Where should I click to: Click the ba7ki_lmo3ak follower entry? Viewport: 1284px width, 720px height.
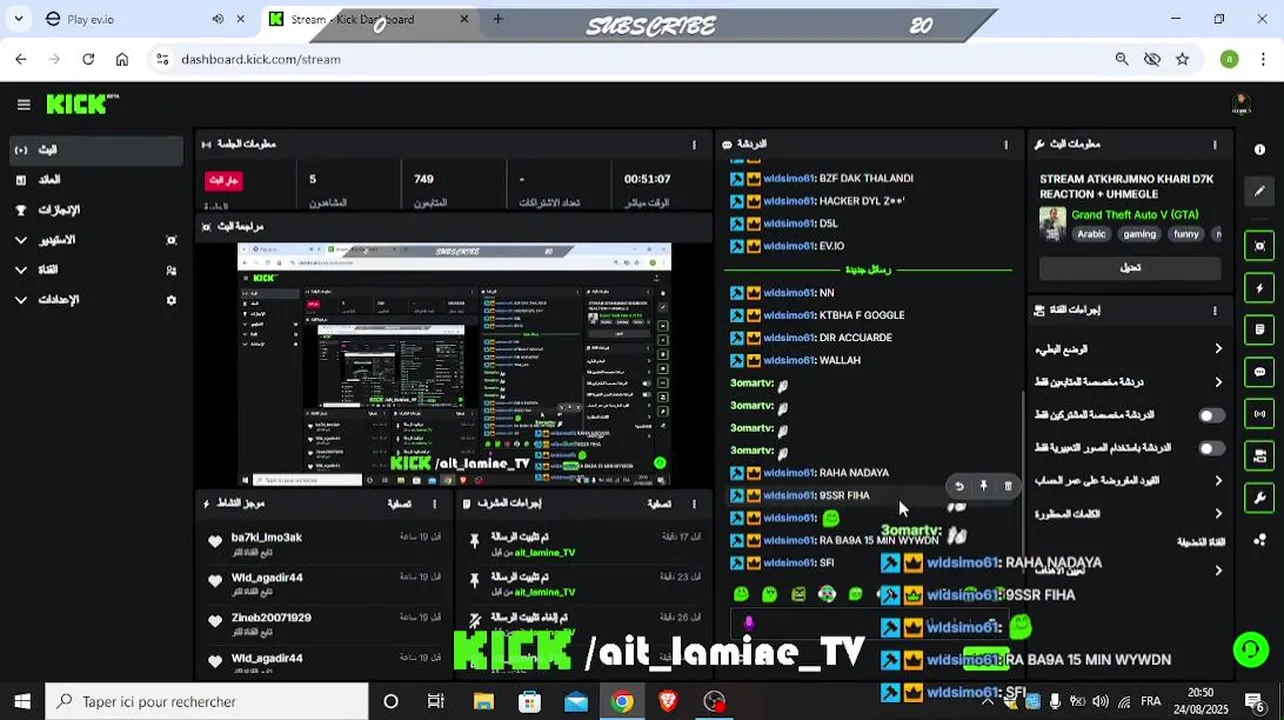coord(322,544)
